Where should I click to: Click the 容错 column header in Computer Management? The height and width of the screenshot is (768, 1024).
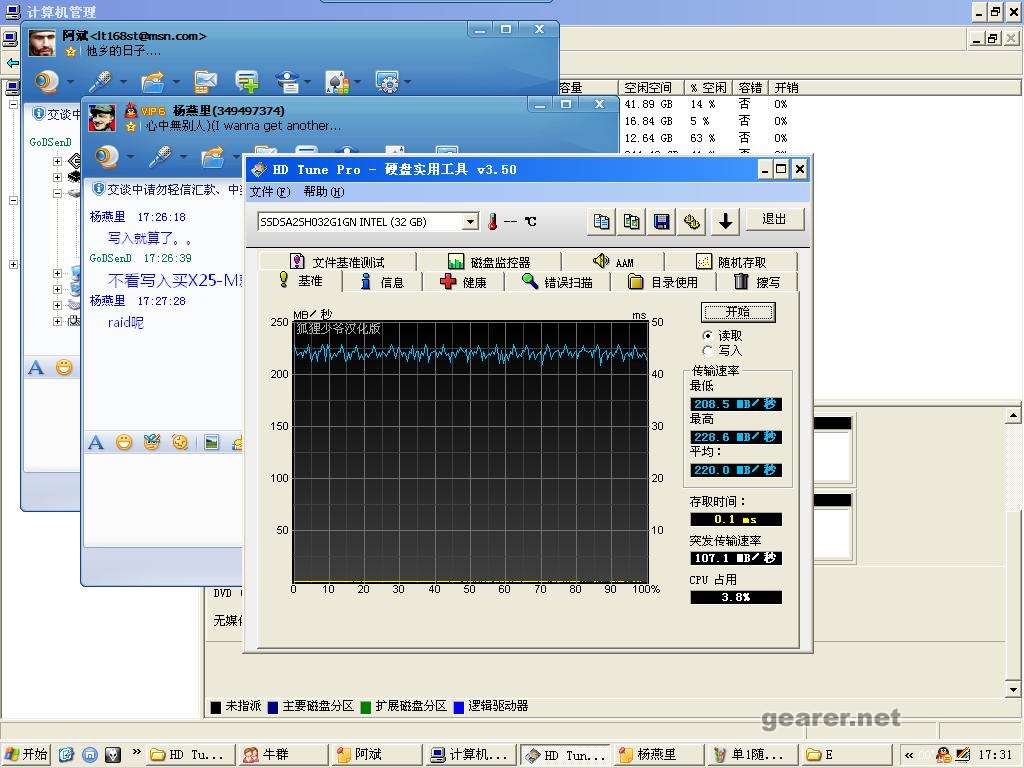[750, 88]
